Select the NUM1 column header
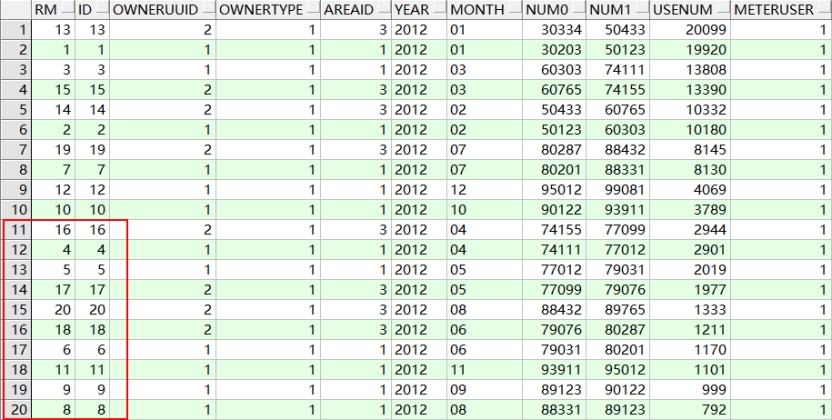832x420 pixels. (608, 9)
